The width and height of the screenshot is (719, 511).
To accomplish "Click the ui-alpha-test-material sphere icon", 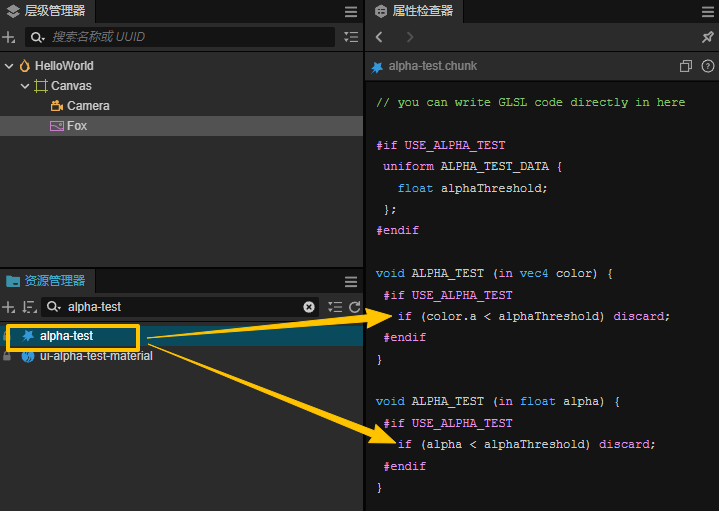I will (28, 356).
